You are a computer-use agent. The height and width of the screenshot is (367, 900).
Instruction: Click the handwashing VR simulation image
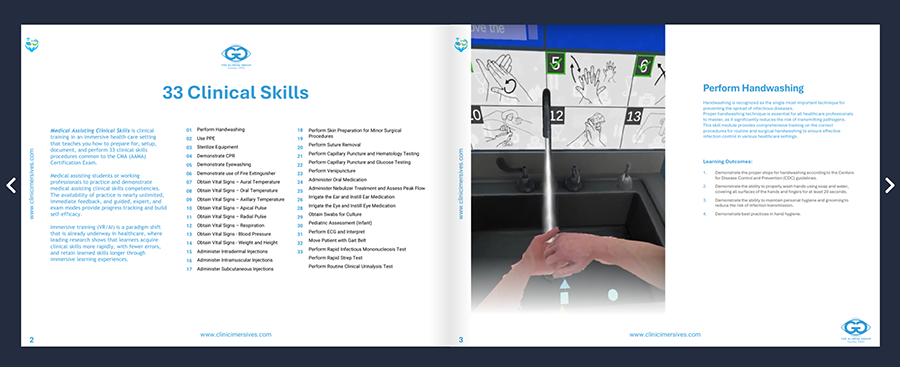click(x=568, y=169)
